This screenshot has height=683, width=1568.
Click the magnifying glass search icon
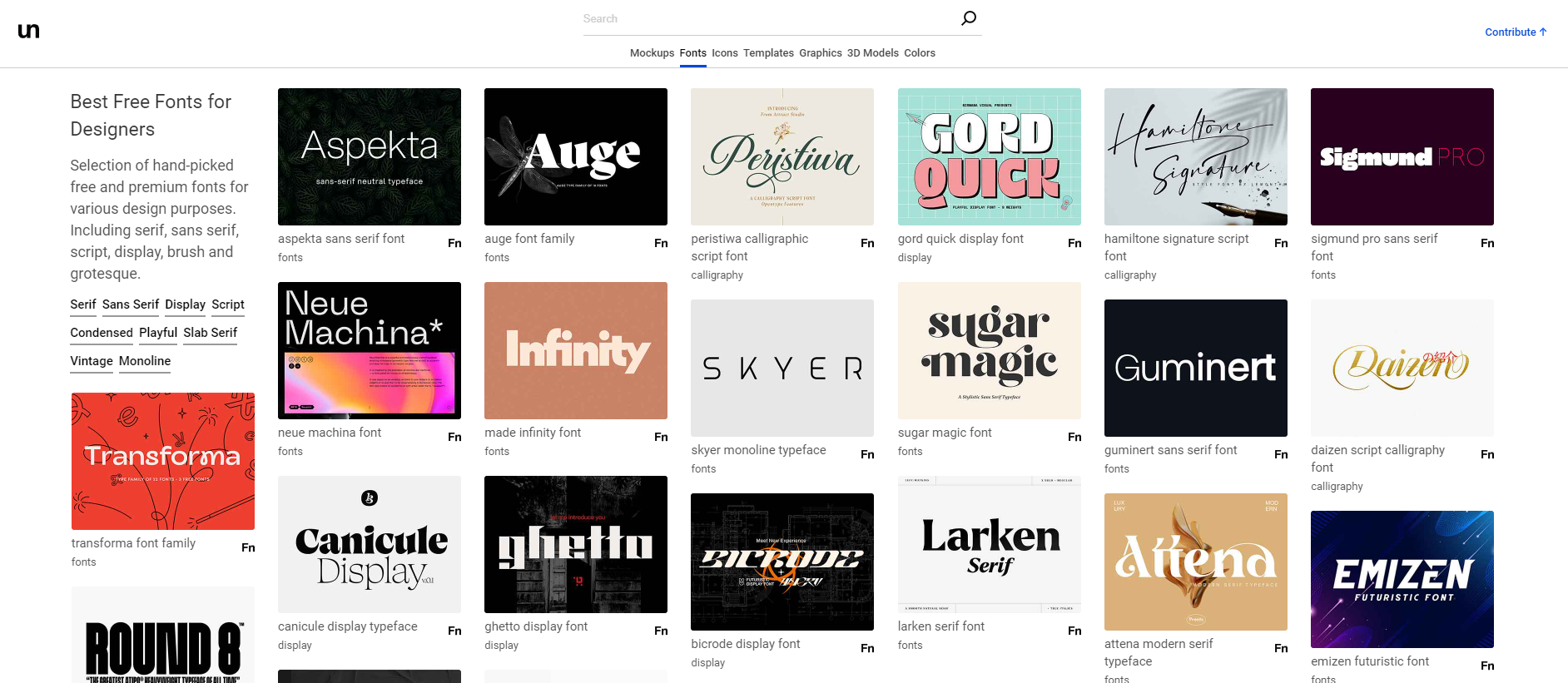[968, 18]
